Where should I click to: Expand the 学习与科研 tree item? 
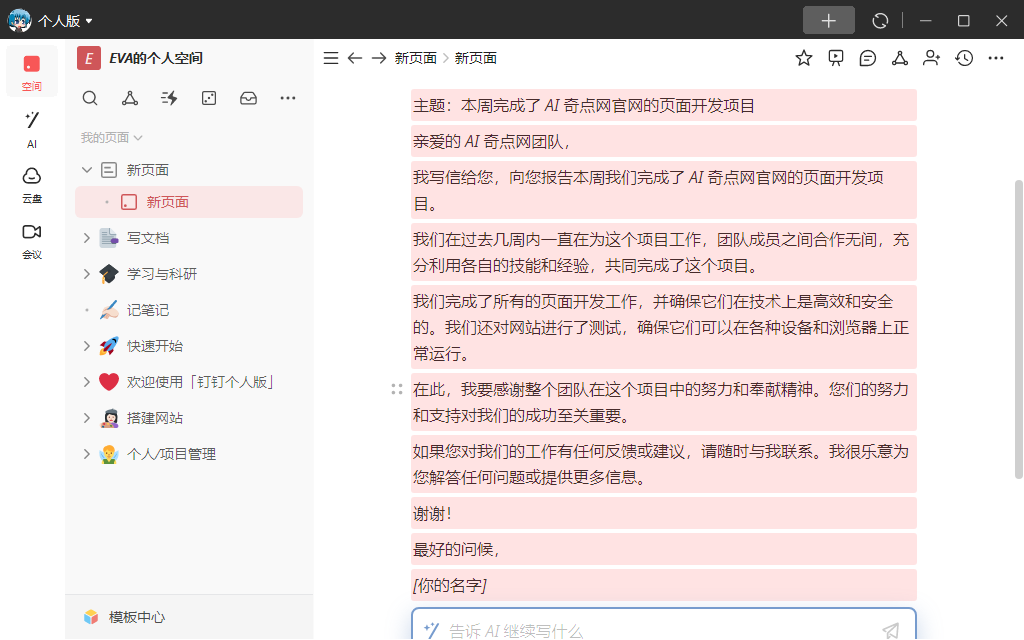(x=86, y=274)
